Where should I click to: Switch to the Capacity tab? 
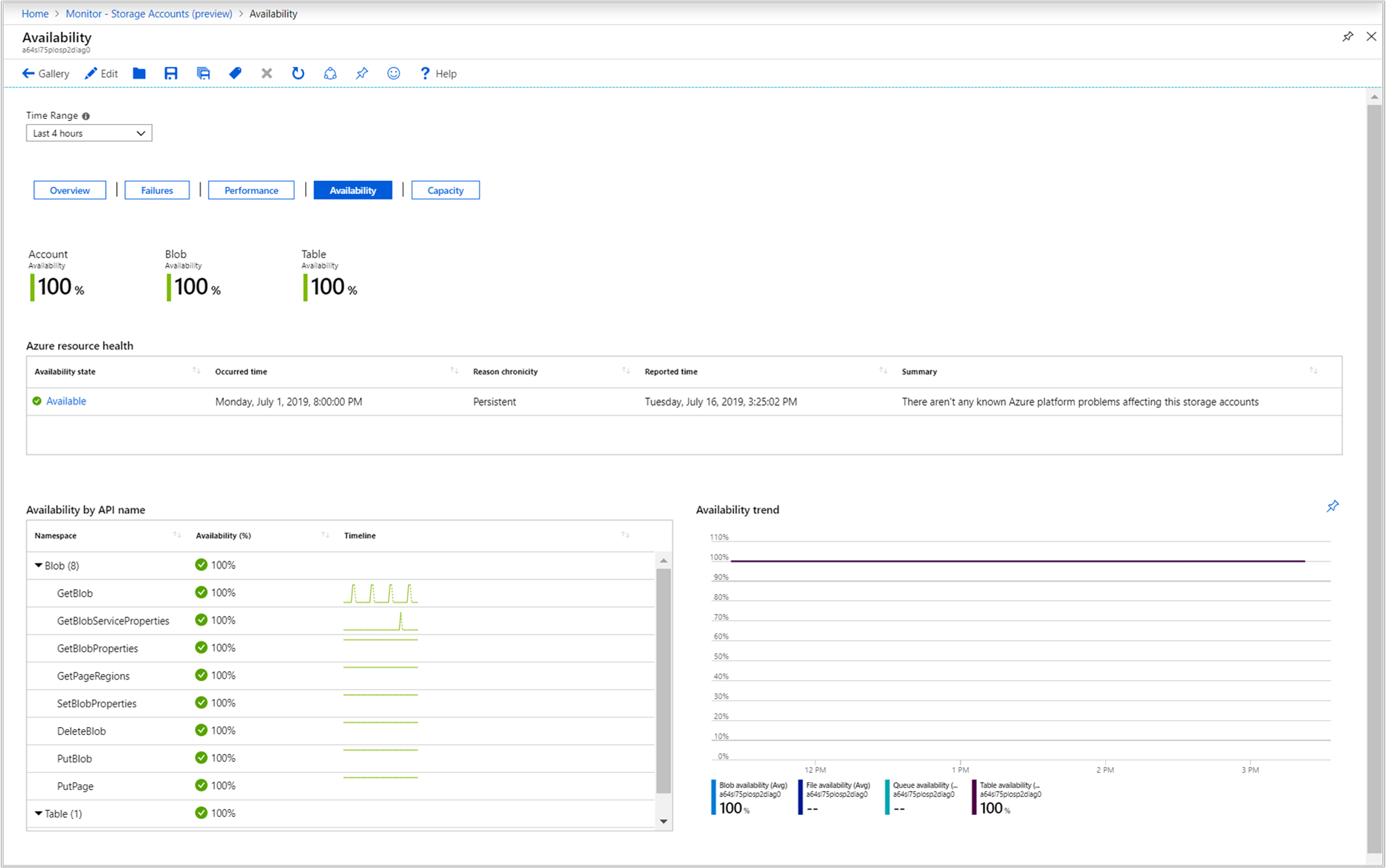[x=444, y=190]
